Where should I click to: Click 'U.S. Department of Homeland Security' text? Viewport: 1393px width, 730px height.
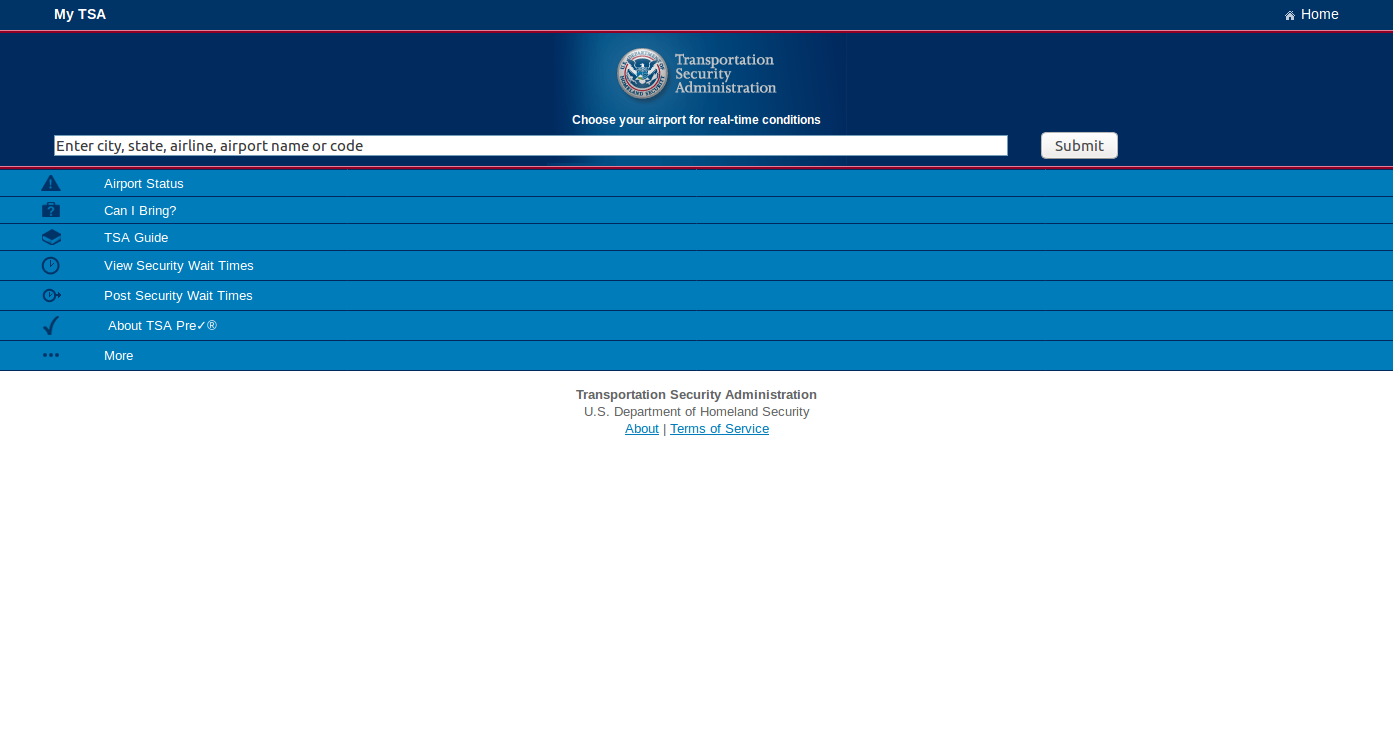697,411
